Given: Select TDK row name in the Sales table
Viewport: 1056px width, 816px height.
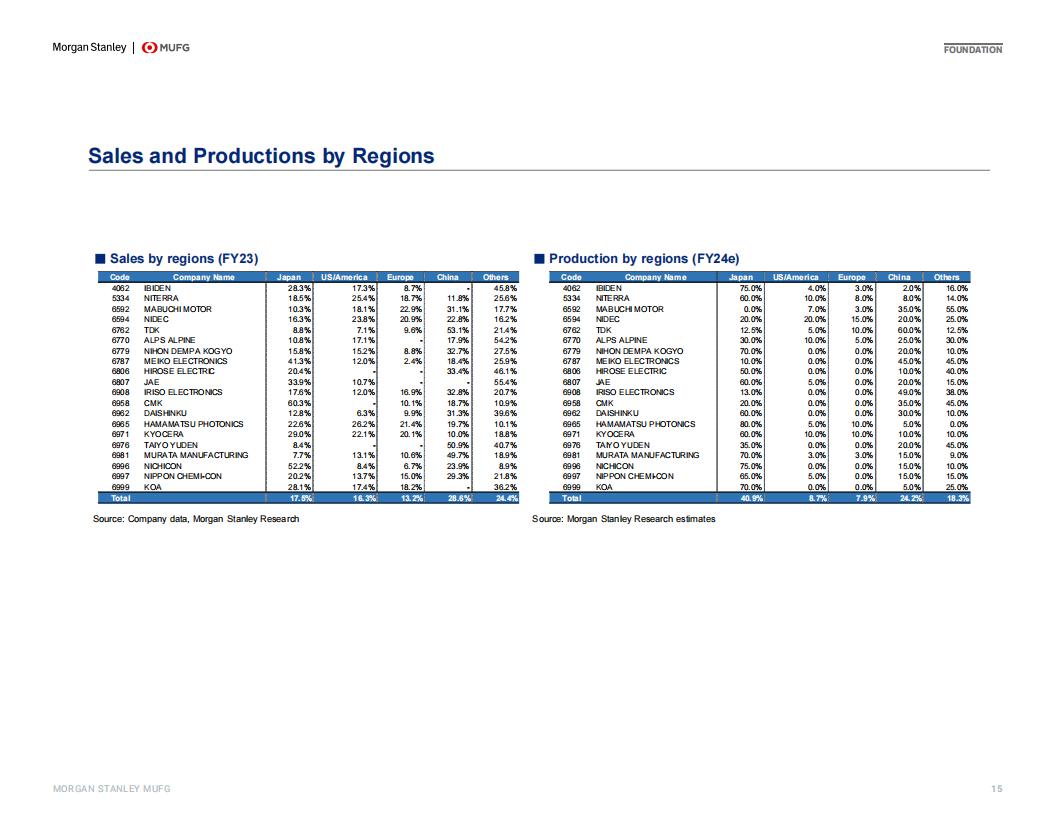Looking at the screenshot, I should point(152,331).
